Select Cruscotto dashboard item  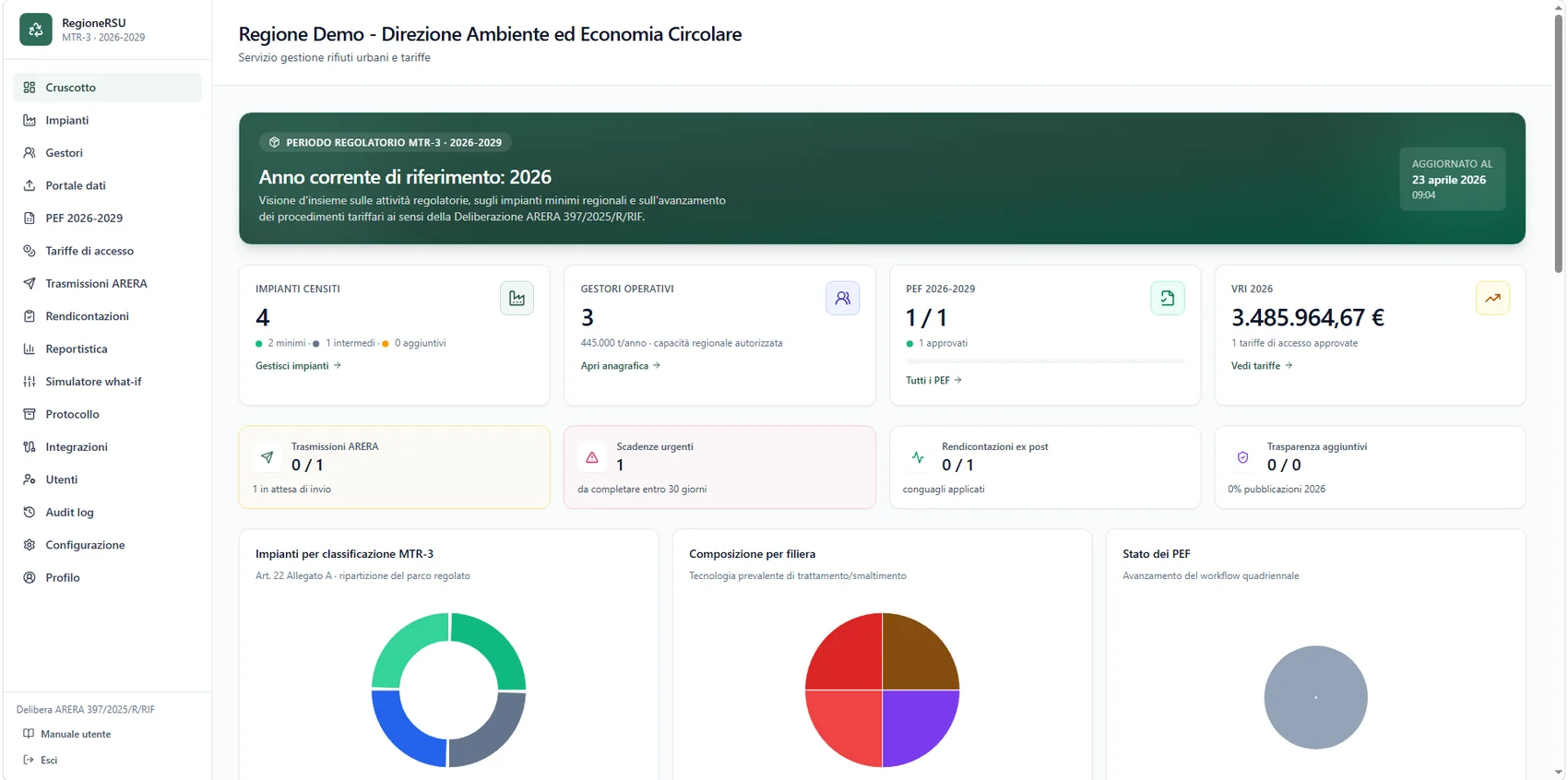point(107,88)
